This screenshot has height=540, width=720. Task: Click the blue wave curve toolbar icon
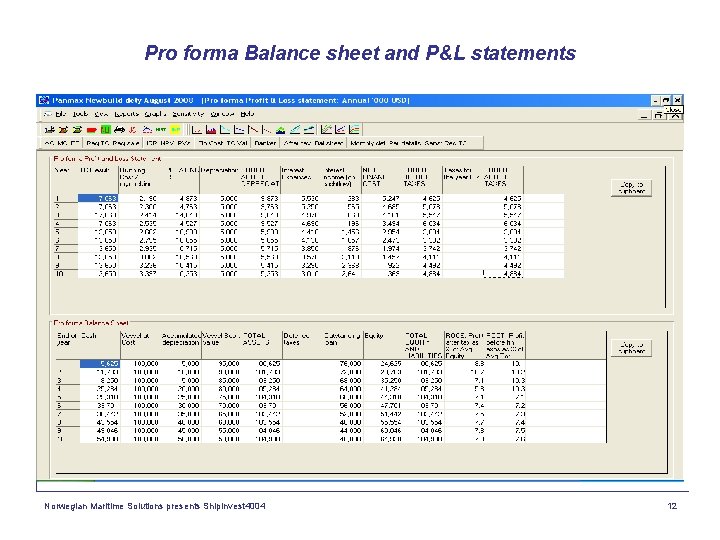(x=147, y=130)
